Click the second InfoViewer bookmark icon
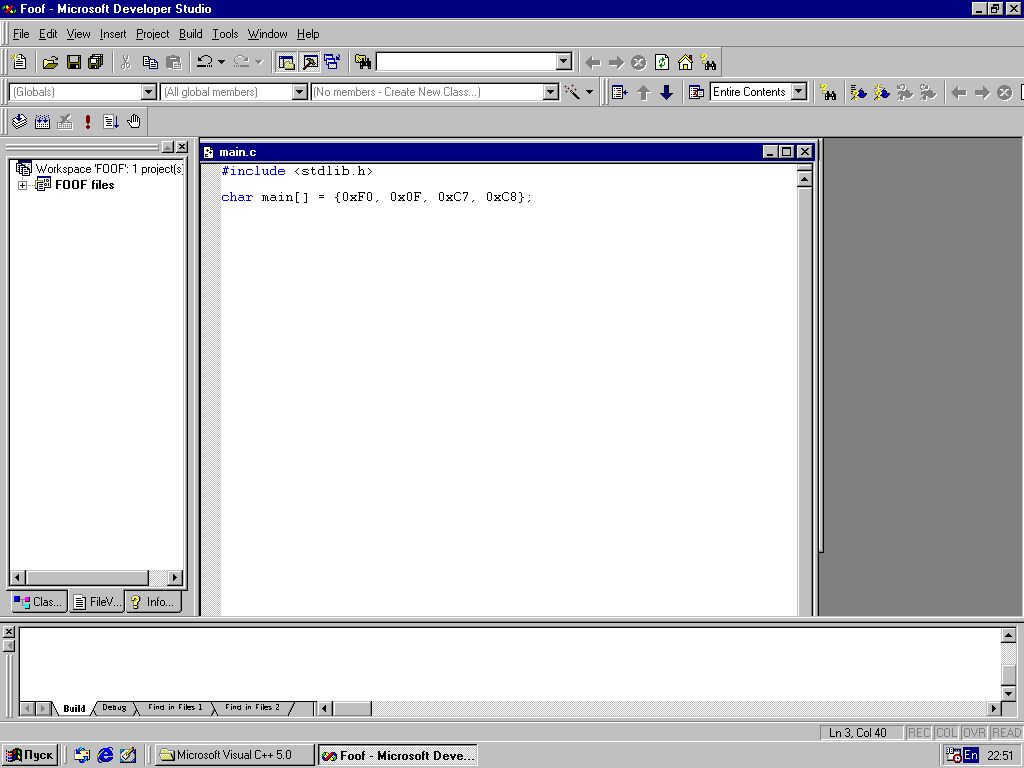1024x768 pixels. click(881, 92)
